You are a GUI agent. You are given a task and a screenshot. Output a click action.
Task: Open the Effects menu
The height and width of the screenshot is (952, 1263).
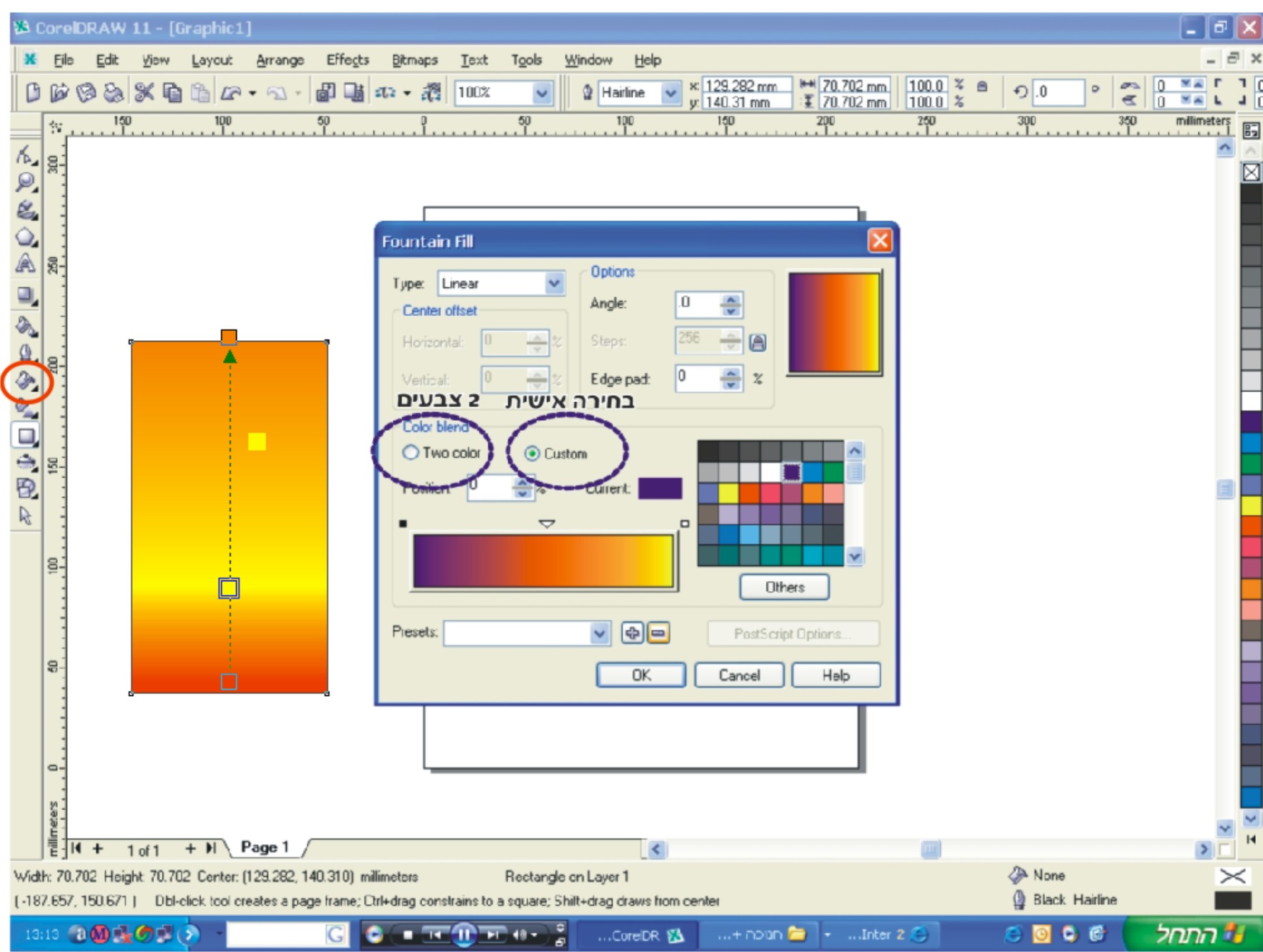point(348,60)
